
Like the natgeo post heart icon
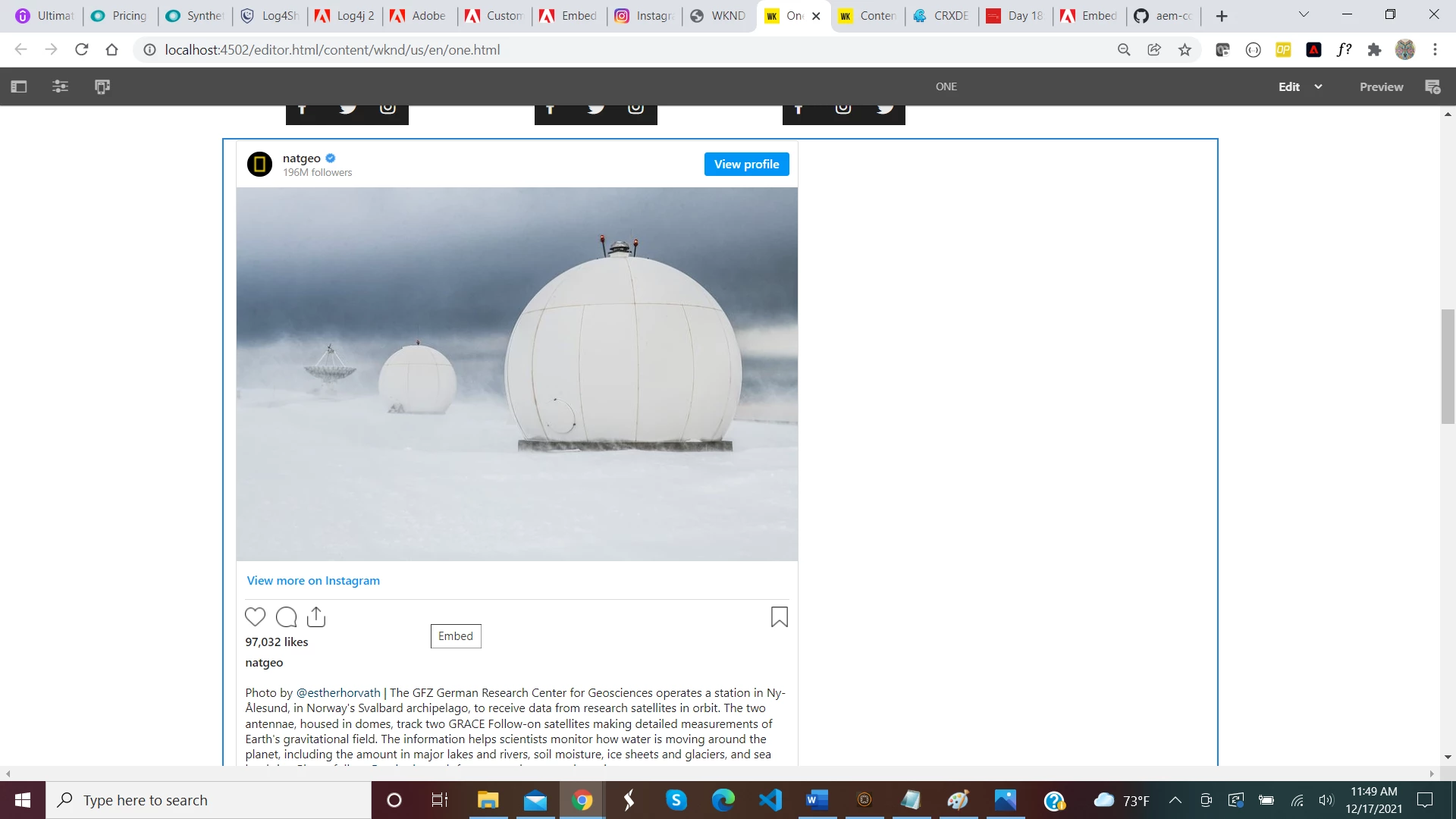(x=256, y=617)
